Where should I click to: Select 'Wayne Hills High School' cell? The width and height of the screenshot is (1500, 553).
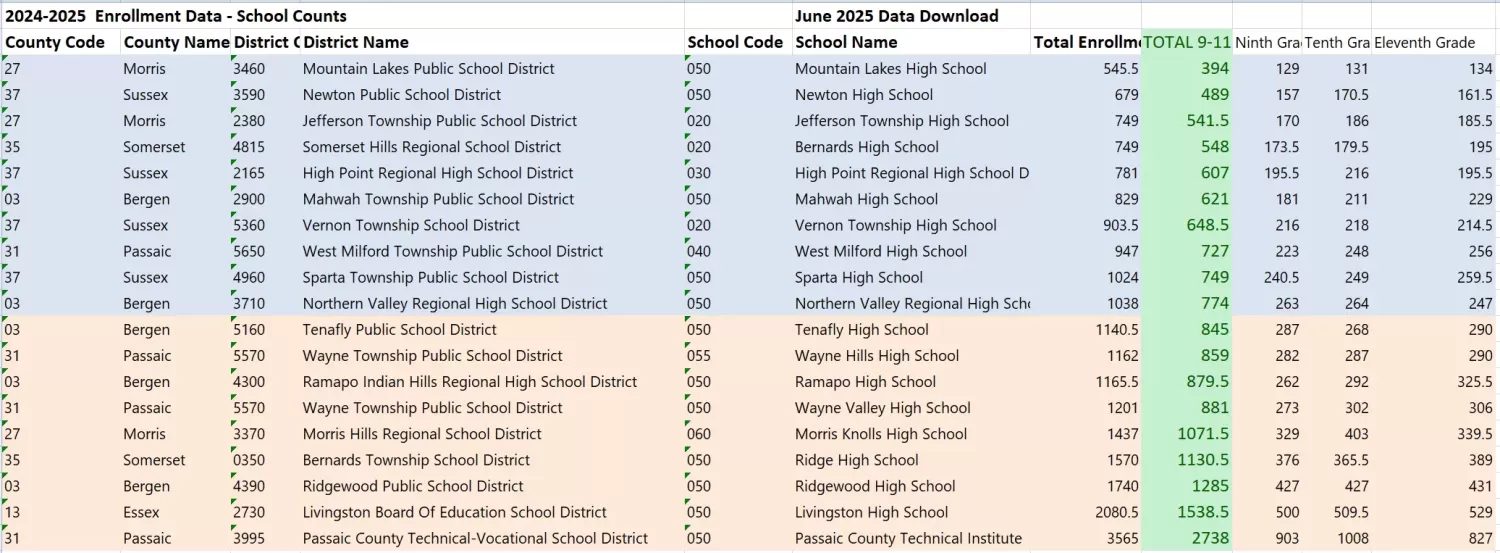coord(911,355)
